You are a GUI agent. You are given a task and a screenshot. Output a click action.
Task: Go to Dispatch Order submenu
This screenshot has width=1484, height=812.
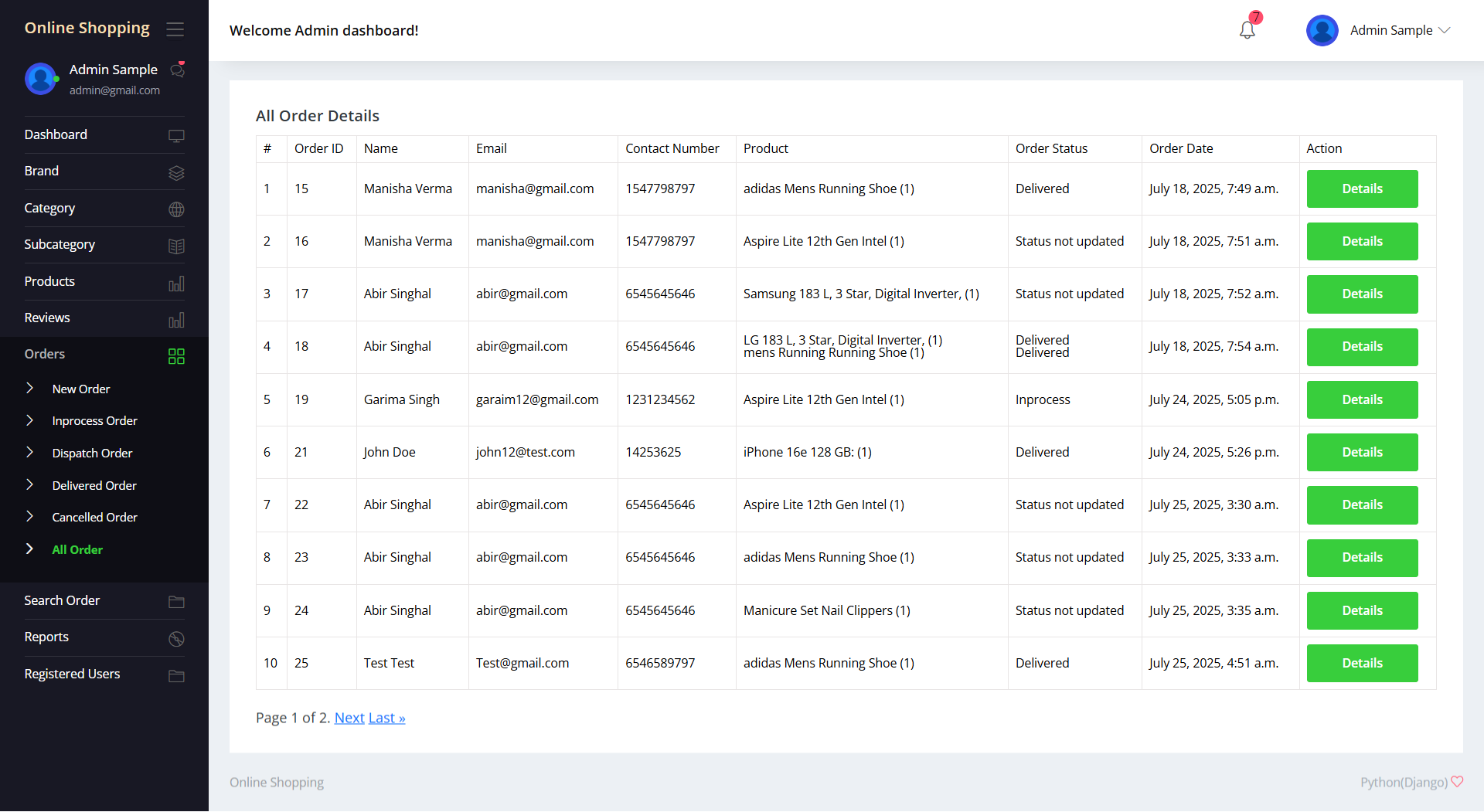pyautogui.click(x=92, y=453)
